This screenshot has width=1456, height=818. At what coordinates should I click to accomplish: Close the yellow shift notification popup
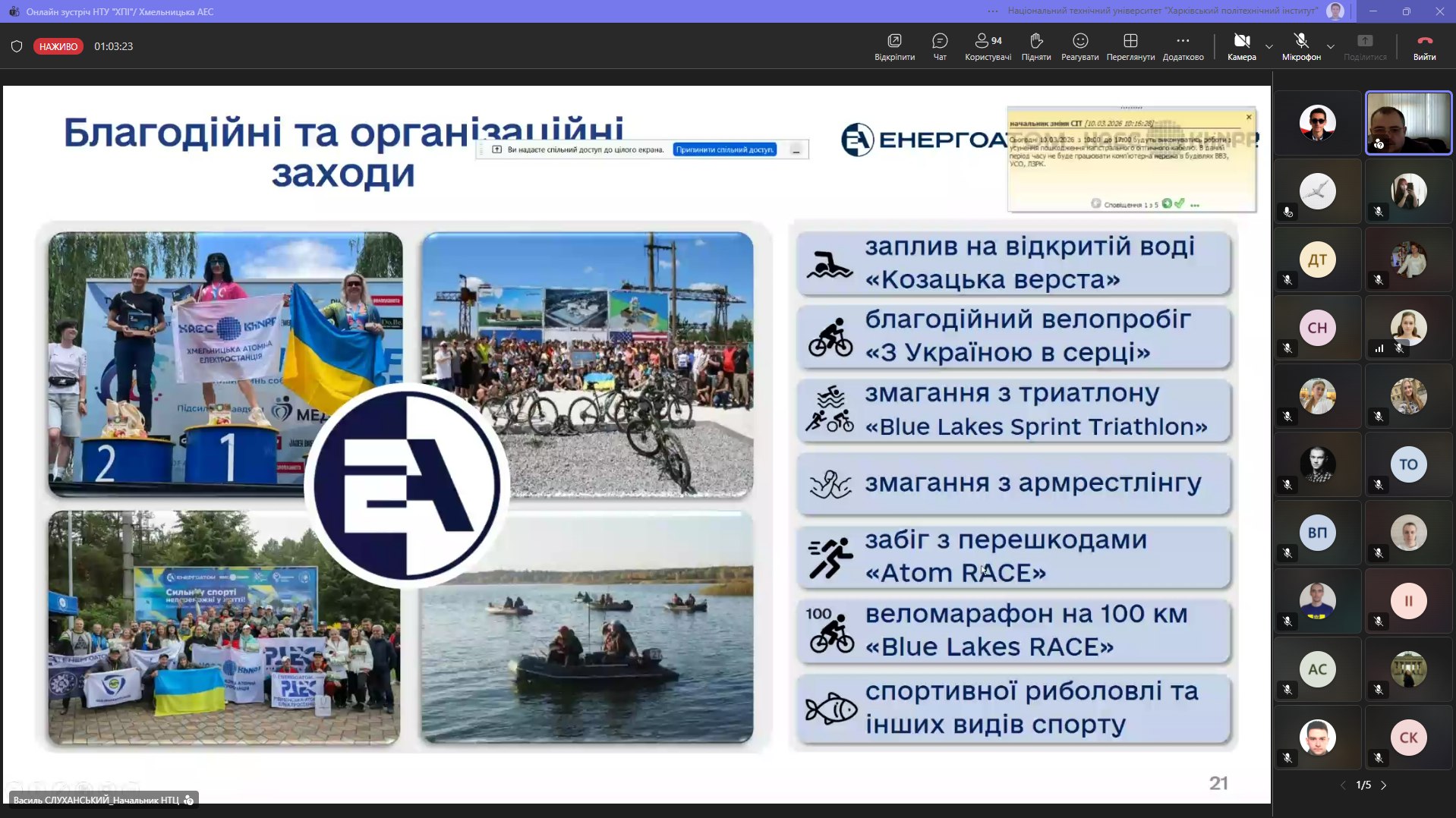pyautogui.click(x=1249, y=117)
